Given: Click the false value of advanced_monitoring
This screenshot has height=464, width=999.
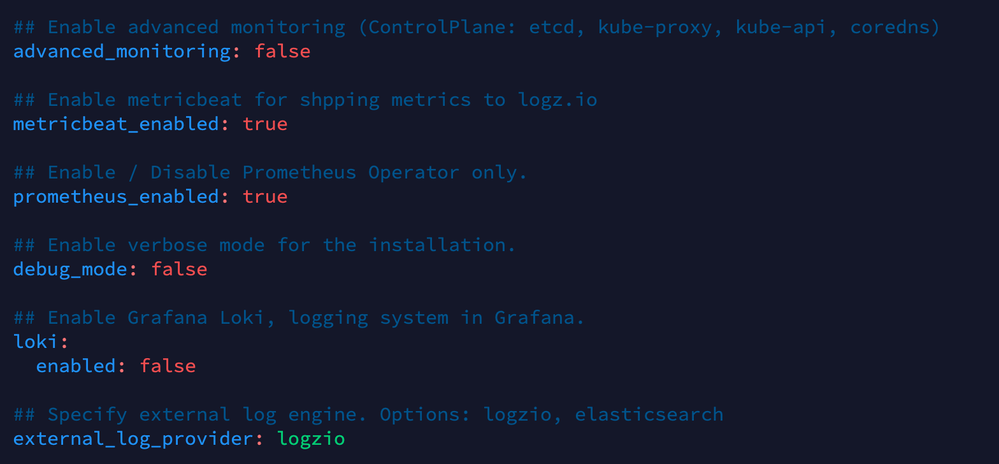Looking at the screenshot, I should pos(282,51).
